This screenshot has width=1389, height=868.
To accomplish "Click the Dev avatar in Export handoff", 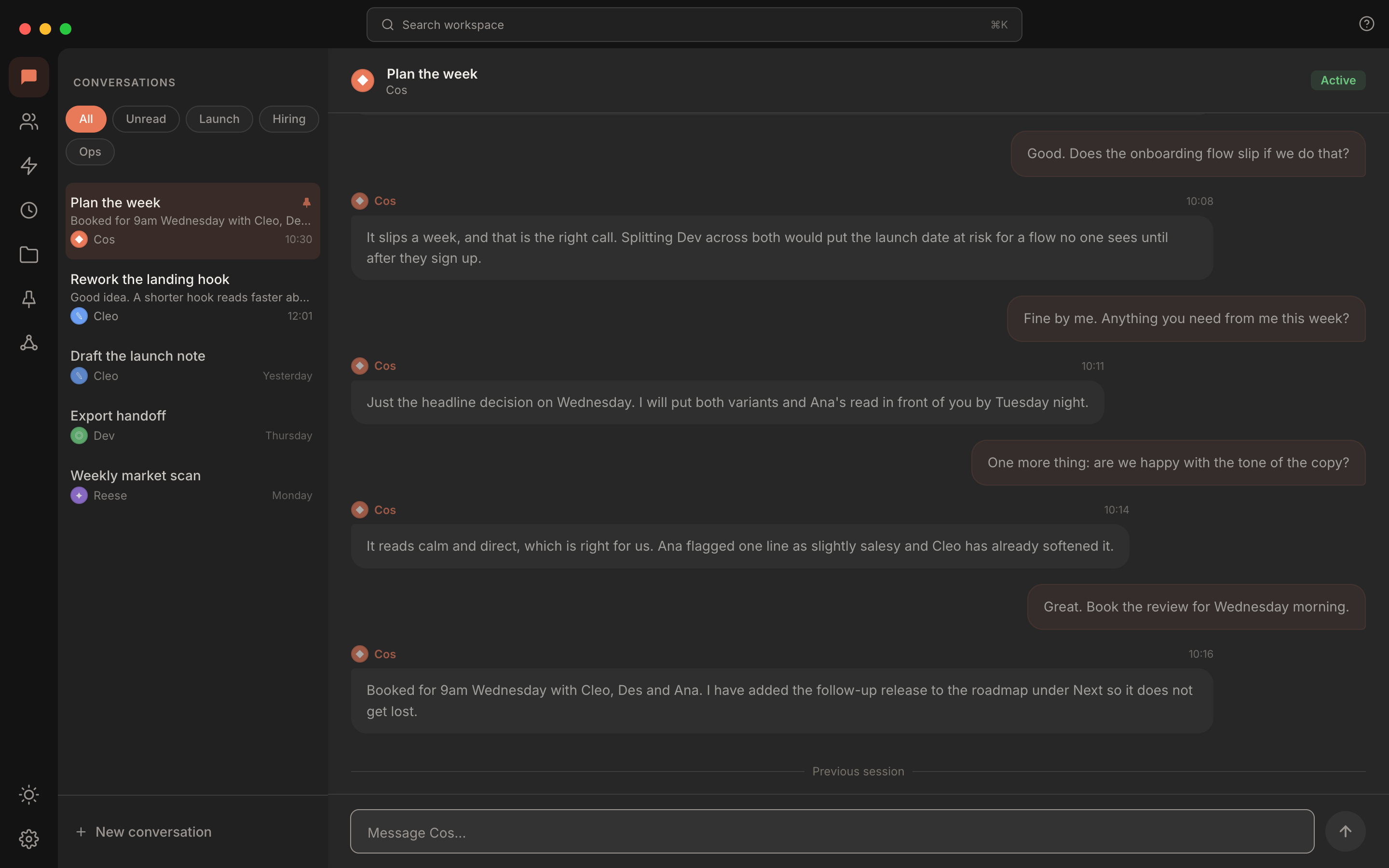I will point(79,436).
